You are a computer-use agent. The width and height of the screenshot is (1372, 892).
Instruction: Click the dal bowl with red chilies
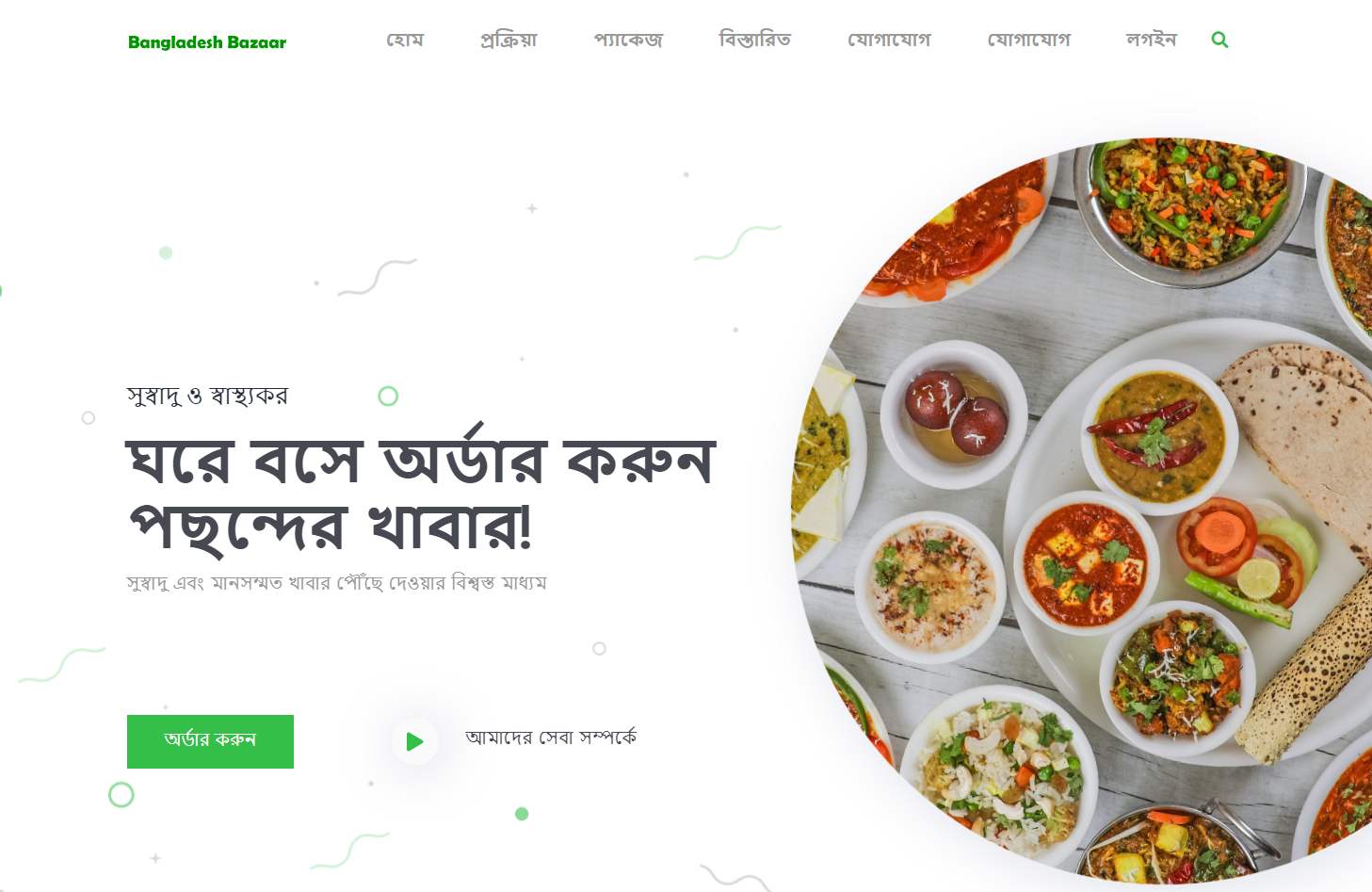click(x=1158, y=436)
